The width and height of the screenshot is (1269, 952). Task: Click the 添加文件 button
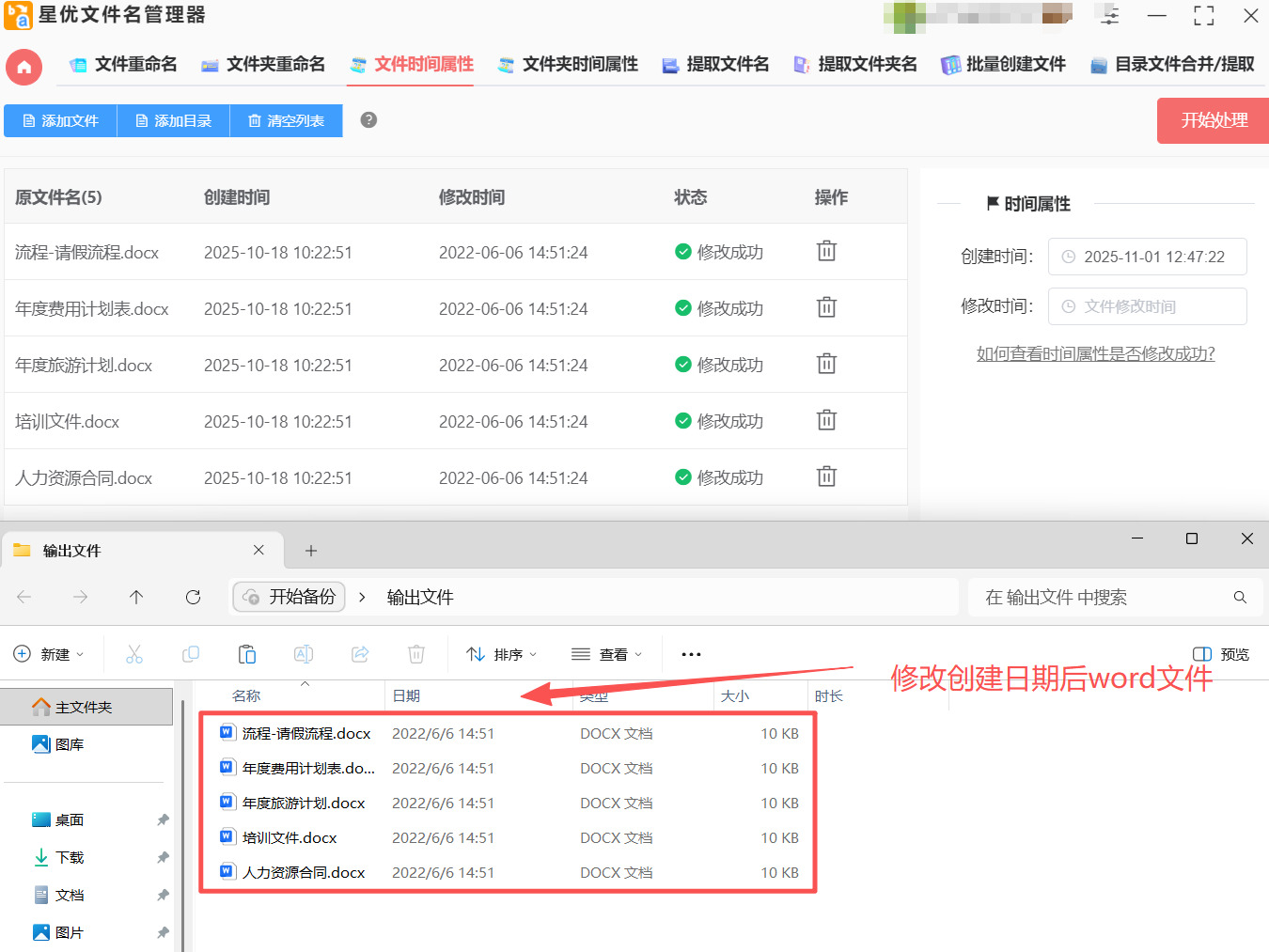60,120
